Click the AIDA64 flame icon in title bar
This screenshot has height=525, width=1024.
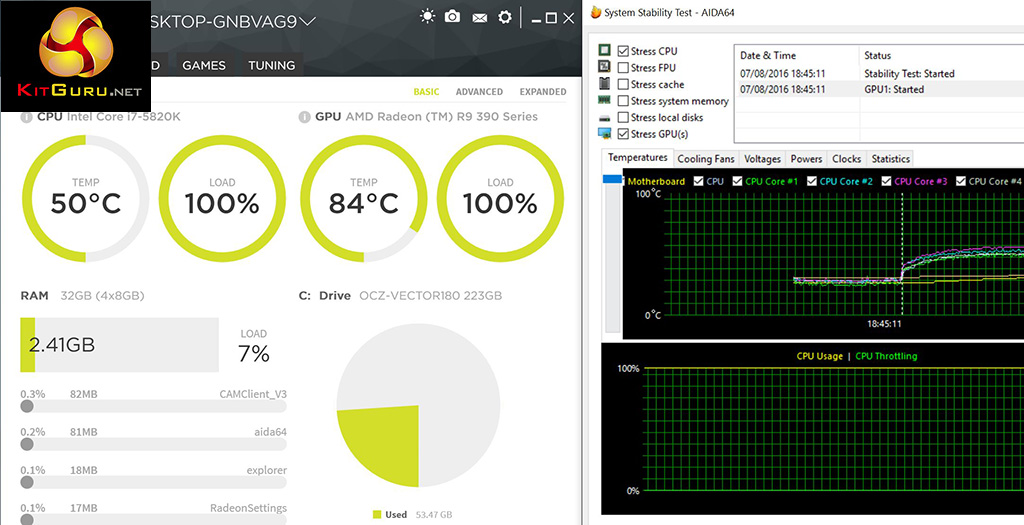(x=595, y=12)
